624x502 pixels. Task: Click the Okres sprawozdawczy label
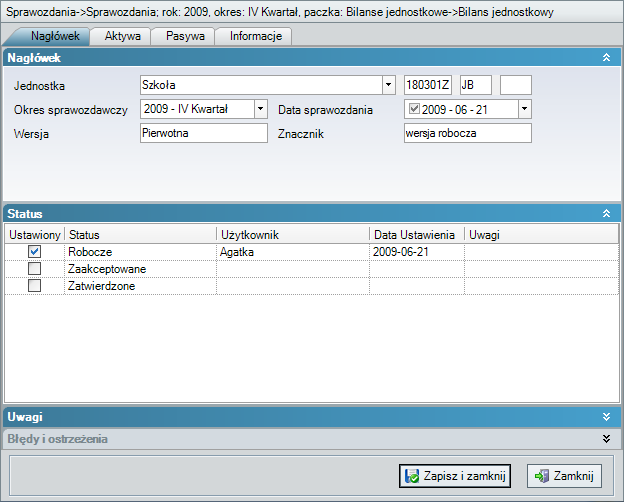point(71,110)
